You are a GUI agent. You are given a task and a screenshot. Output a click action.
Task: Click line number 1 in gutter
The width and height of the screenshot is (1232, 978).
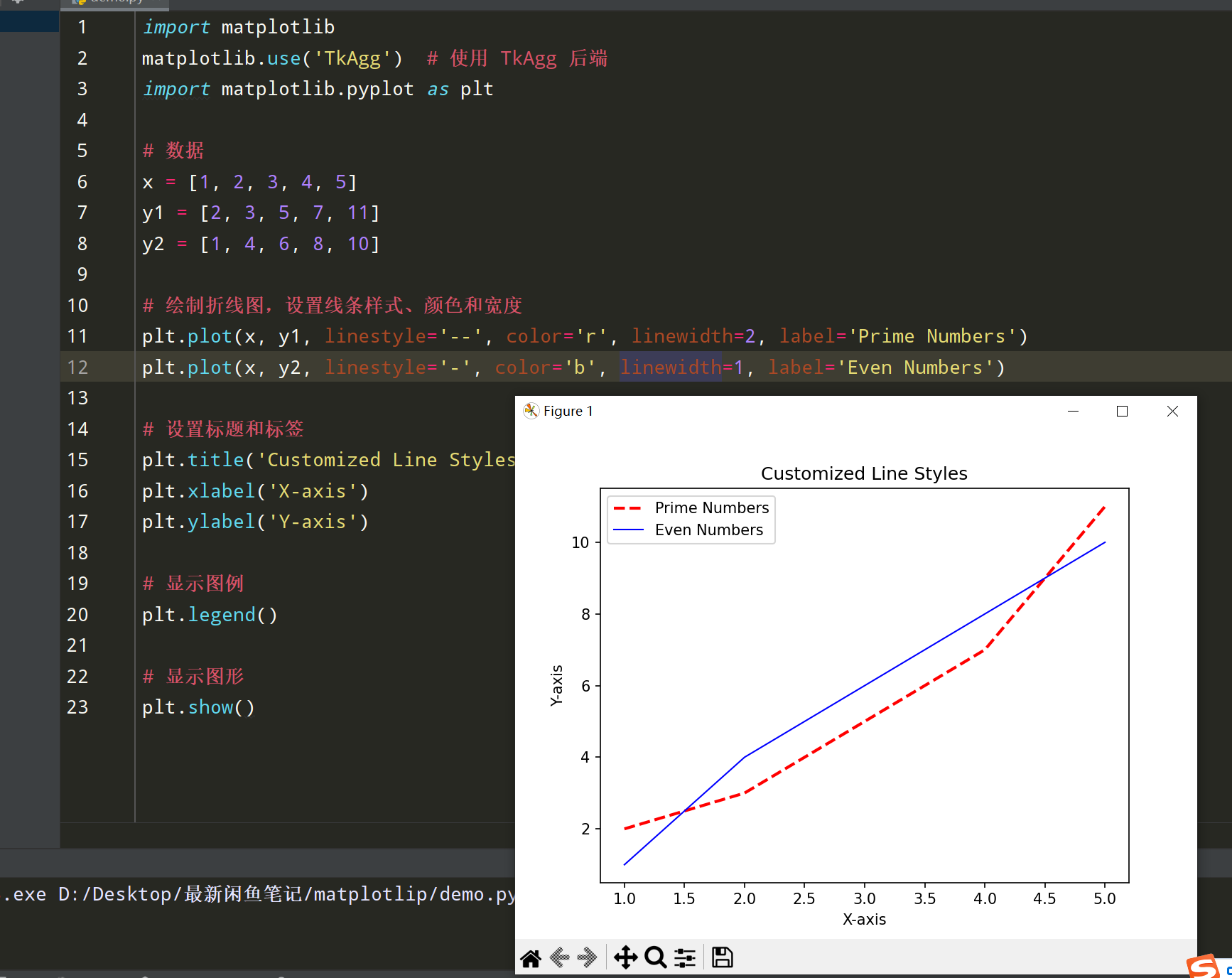pos(82,27)
